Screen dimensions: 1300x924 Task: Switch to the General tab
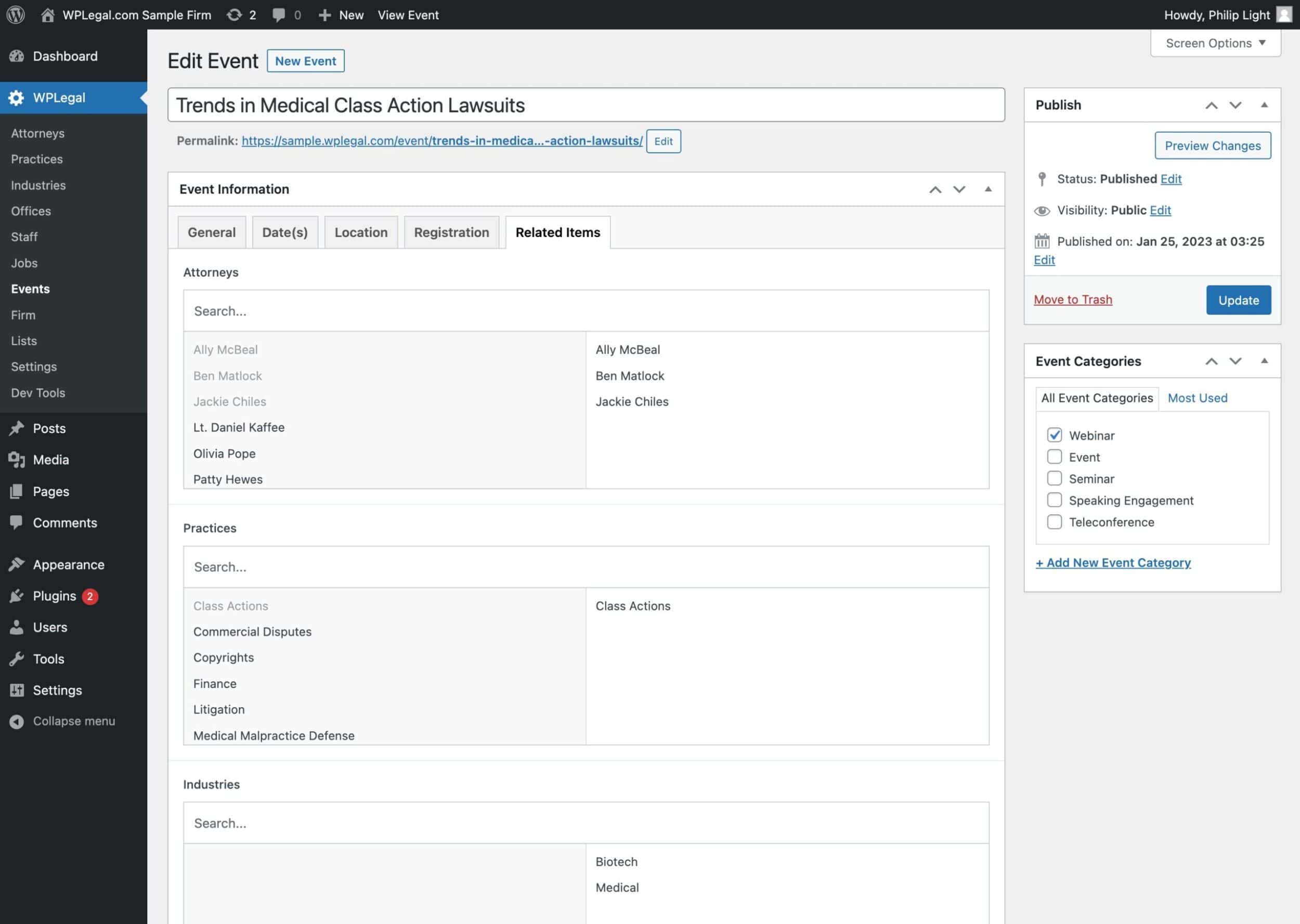coord(212,232)
